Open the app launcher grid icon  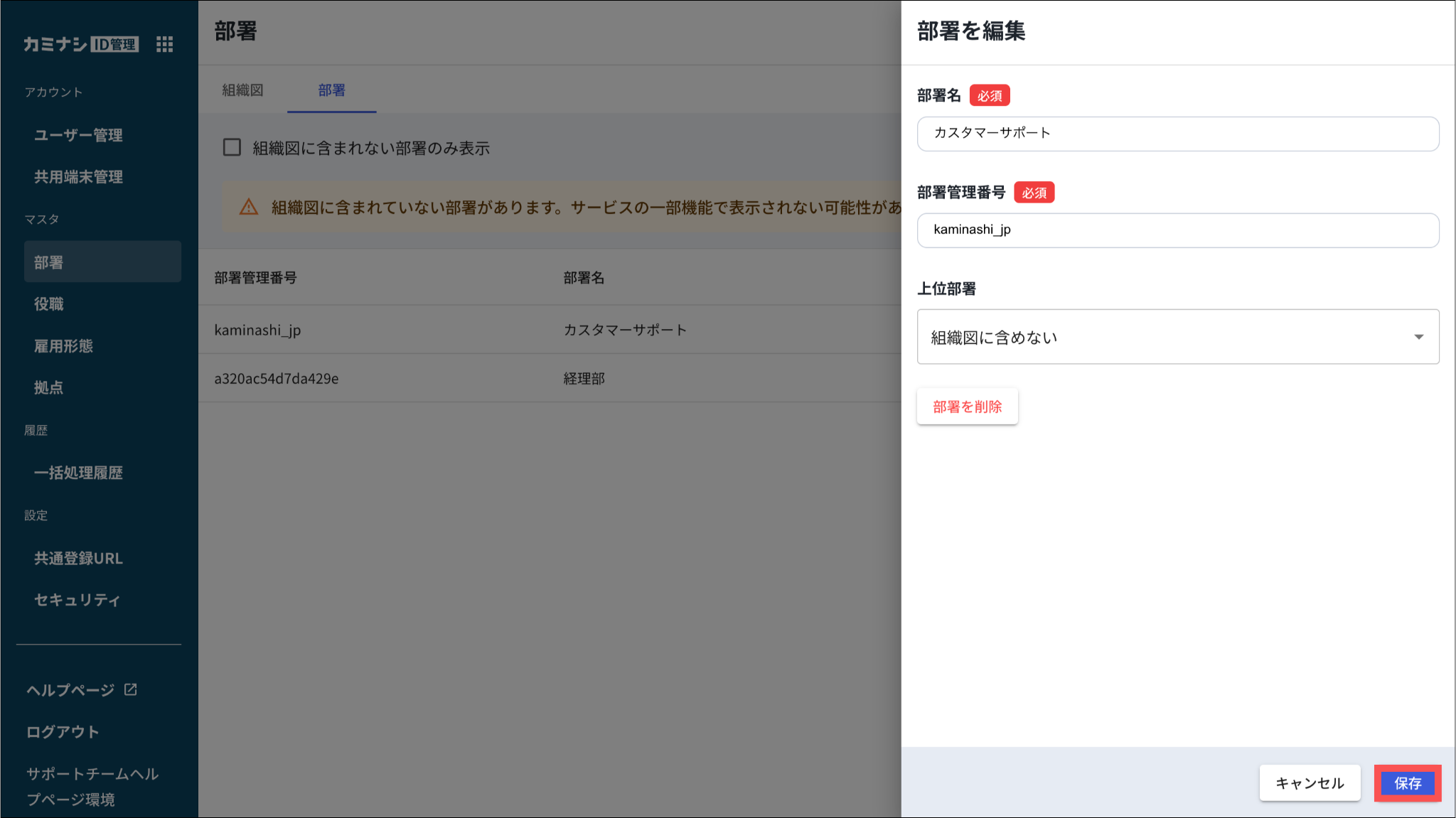coord(164,45)
